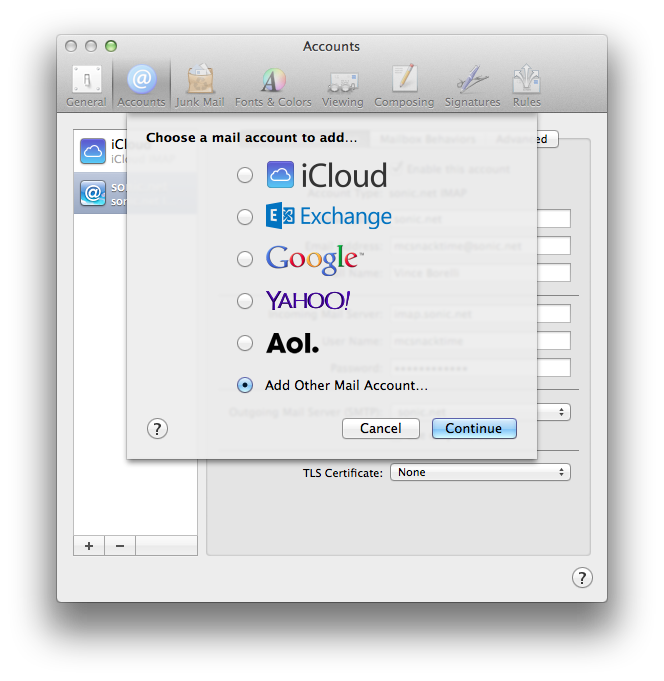Screen dimensions: 664x681
Task: Open the TLS Certificate dropdown
Action: point(480,472)
